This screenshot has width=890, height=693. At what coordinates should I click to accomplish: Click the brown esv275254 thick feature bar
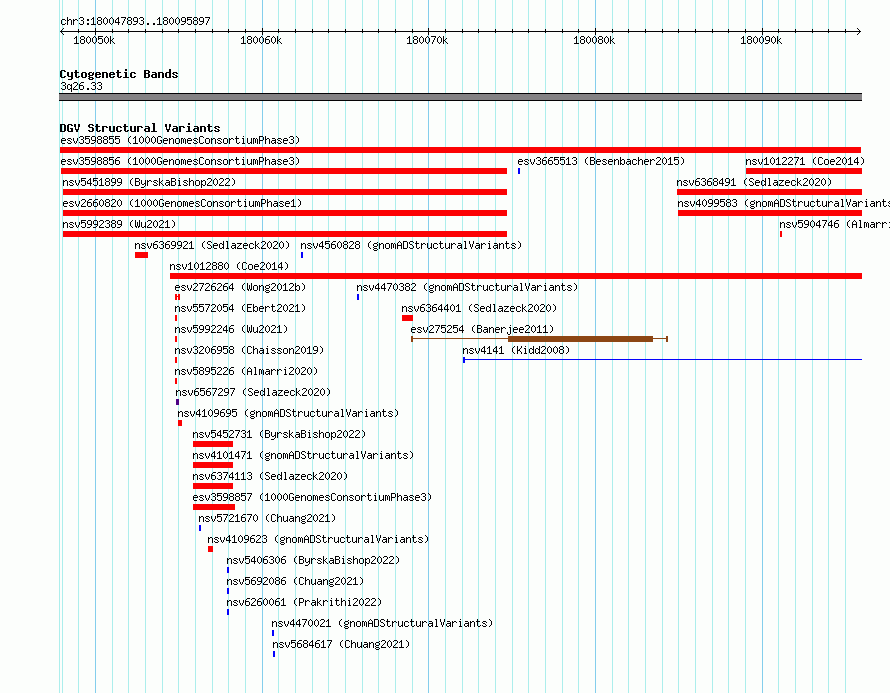(x=580, y=339)
